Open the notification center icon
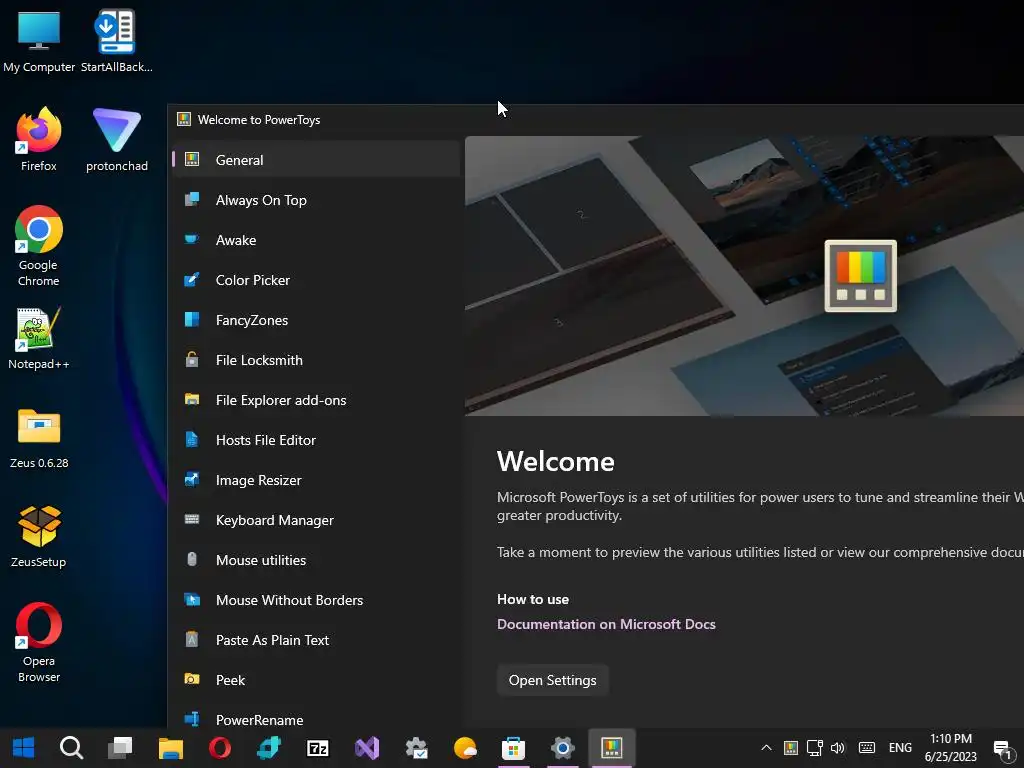This screenshot has width=1024, height=768. [1003, 748]
